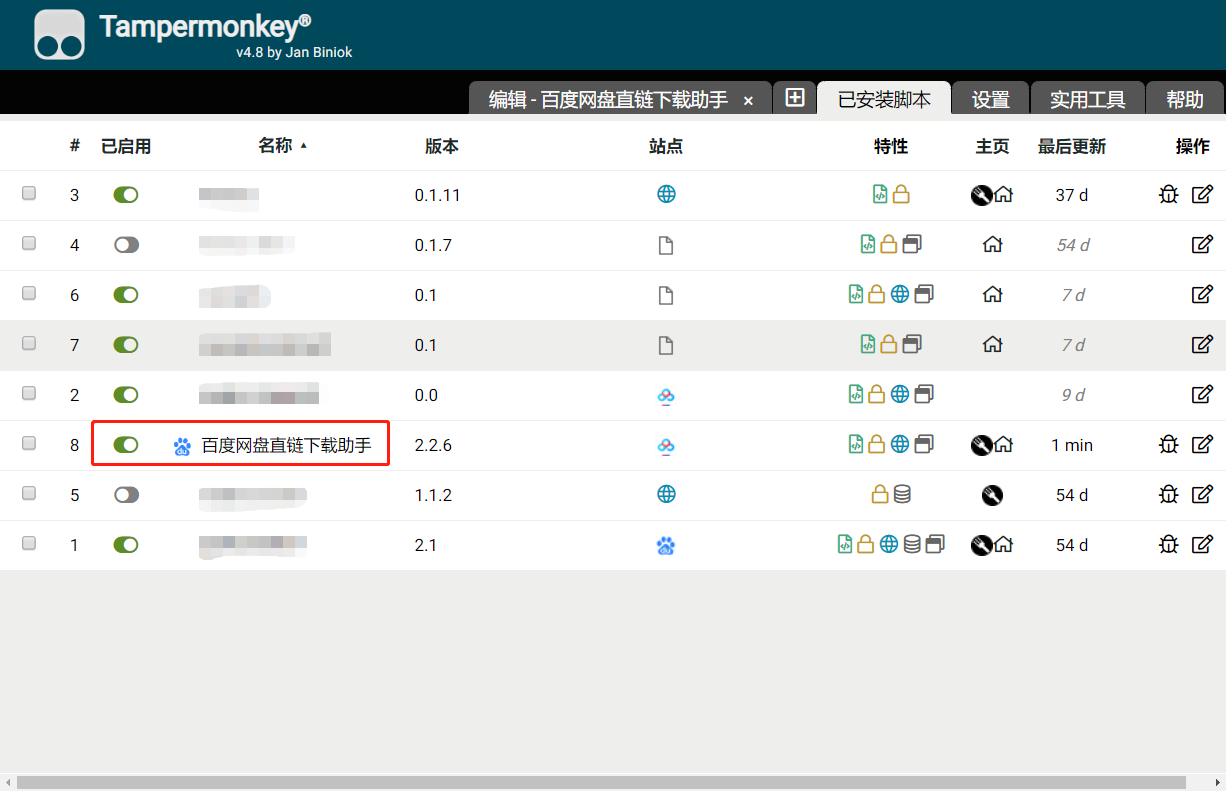Edit the script with version 2.1
This screenshot has height=791, width=1226.
click(x=1202, y=545)
